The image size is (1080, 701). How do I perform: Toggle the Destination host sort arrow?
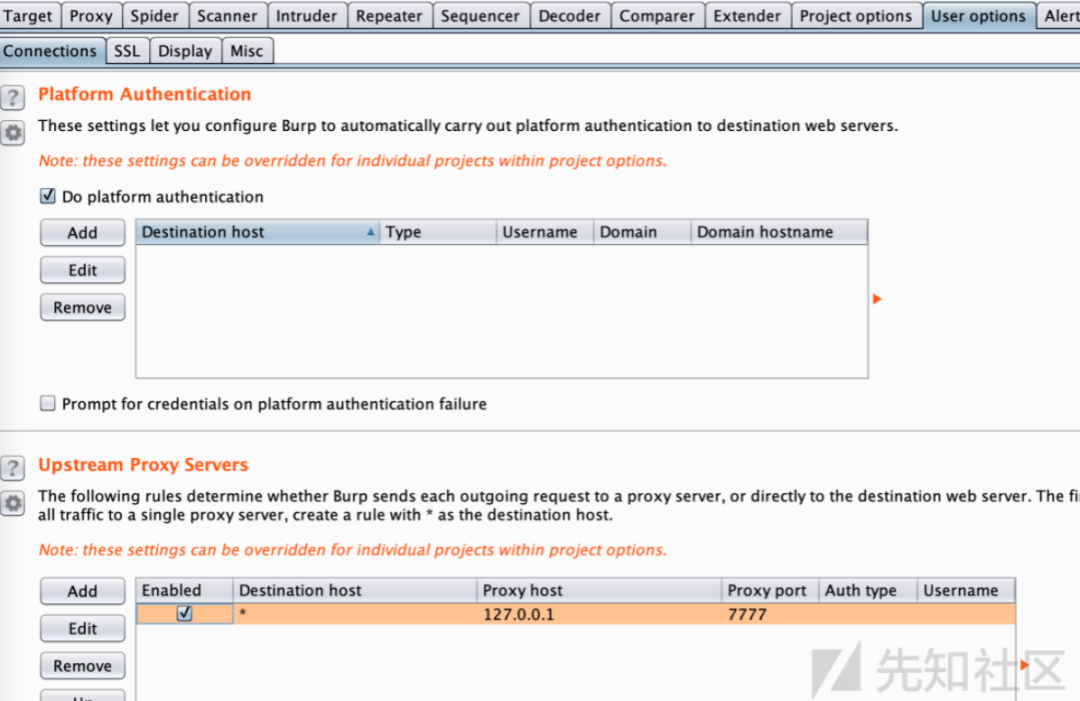[x=371, y=232]
